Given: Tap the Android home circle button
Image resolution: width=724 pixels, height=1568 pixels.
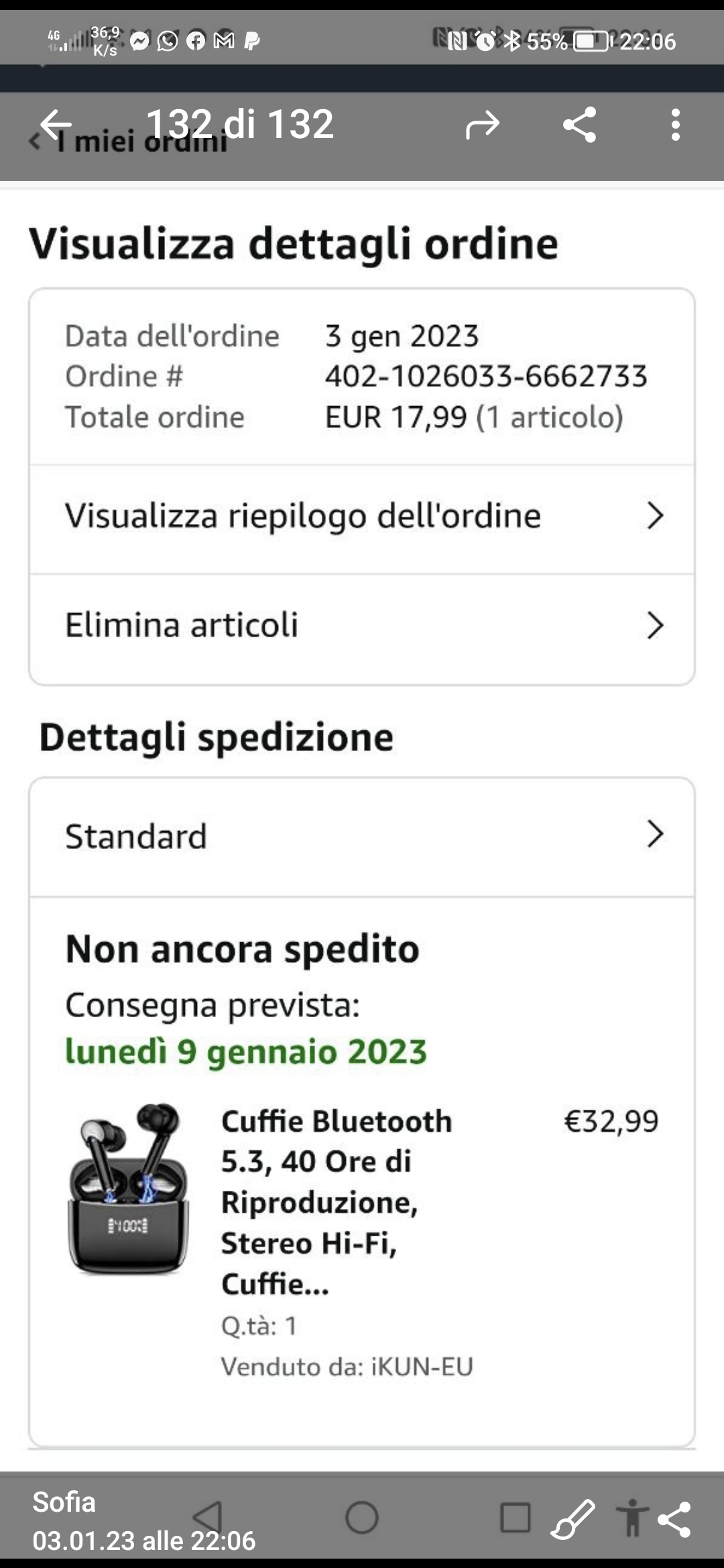Looking at the screenshot, I should [362, 1518].
